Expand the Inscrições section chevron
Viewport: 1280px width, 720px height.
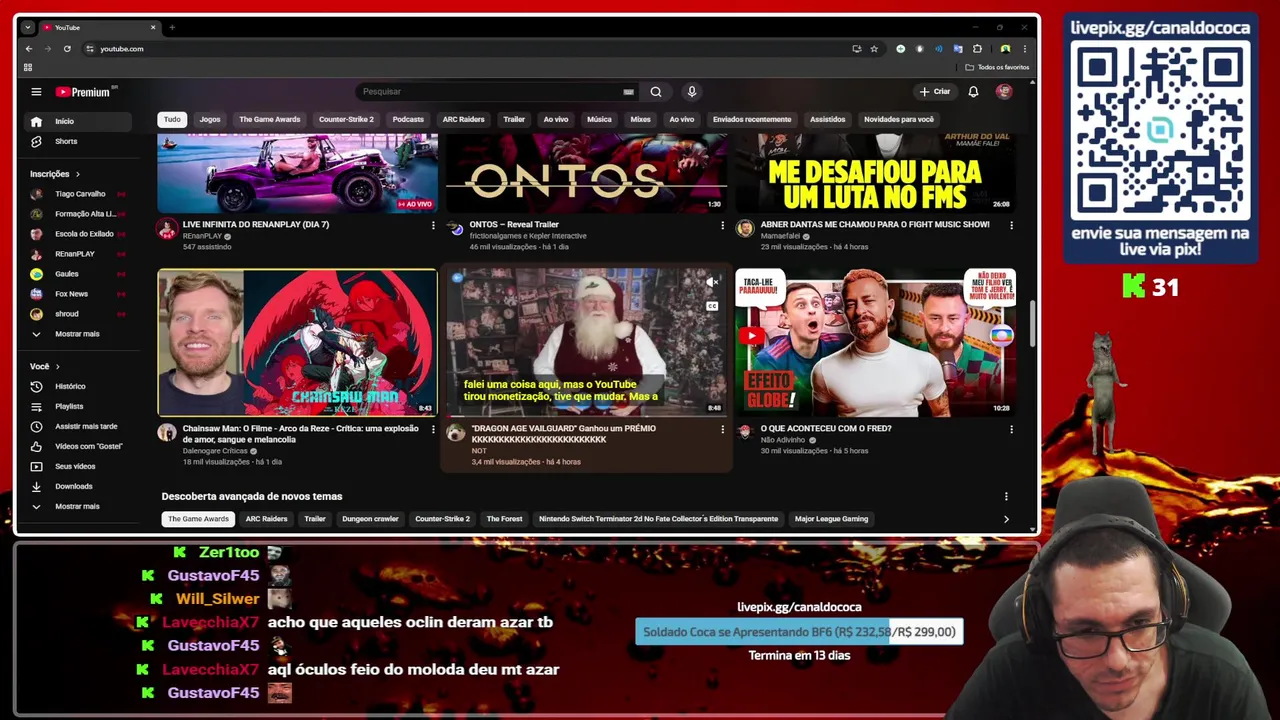point(77,174)
